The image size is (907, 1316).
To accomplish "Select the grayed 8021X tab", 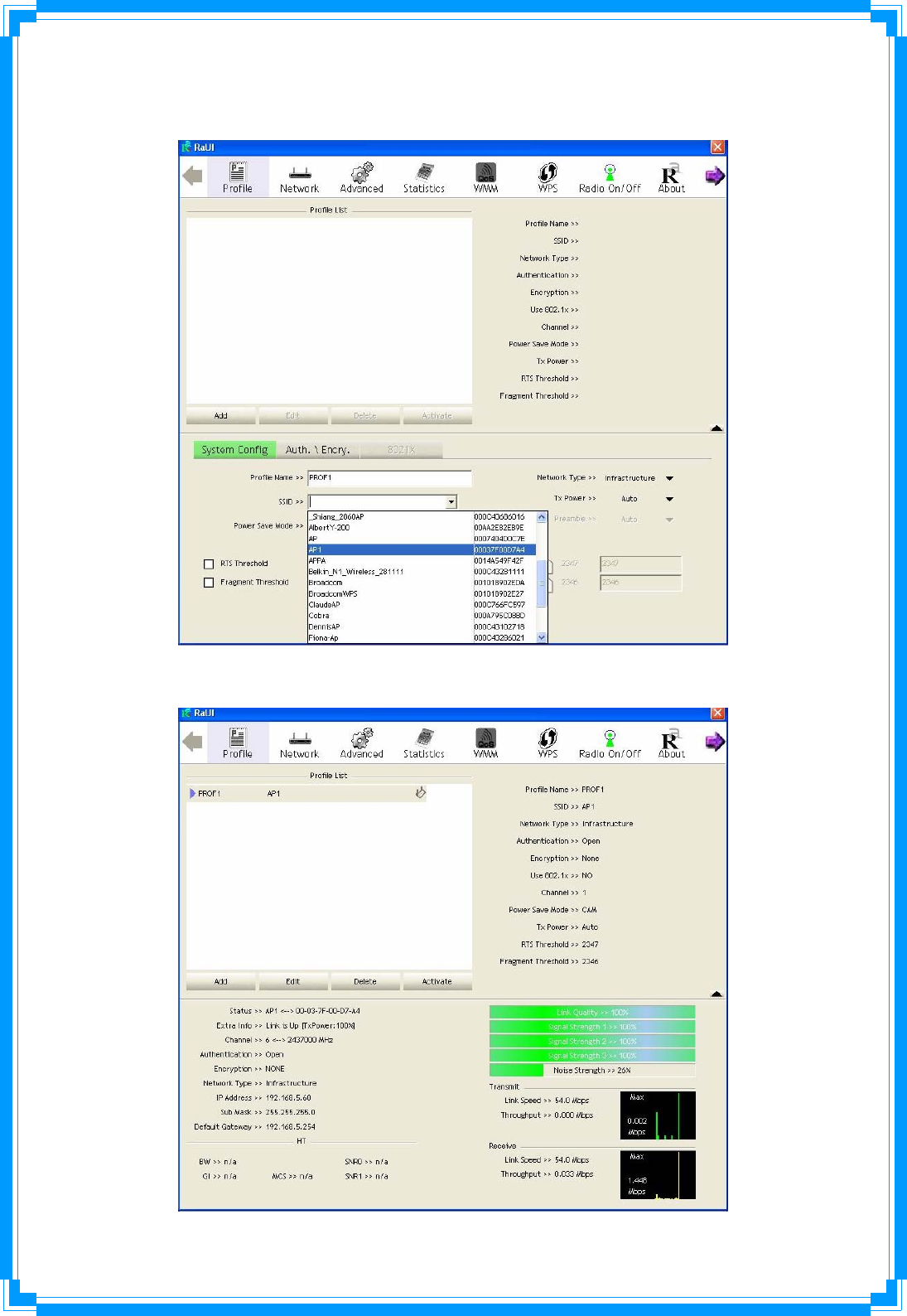I will tap(401, 450).
